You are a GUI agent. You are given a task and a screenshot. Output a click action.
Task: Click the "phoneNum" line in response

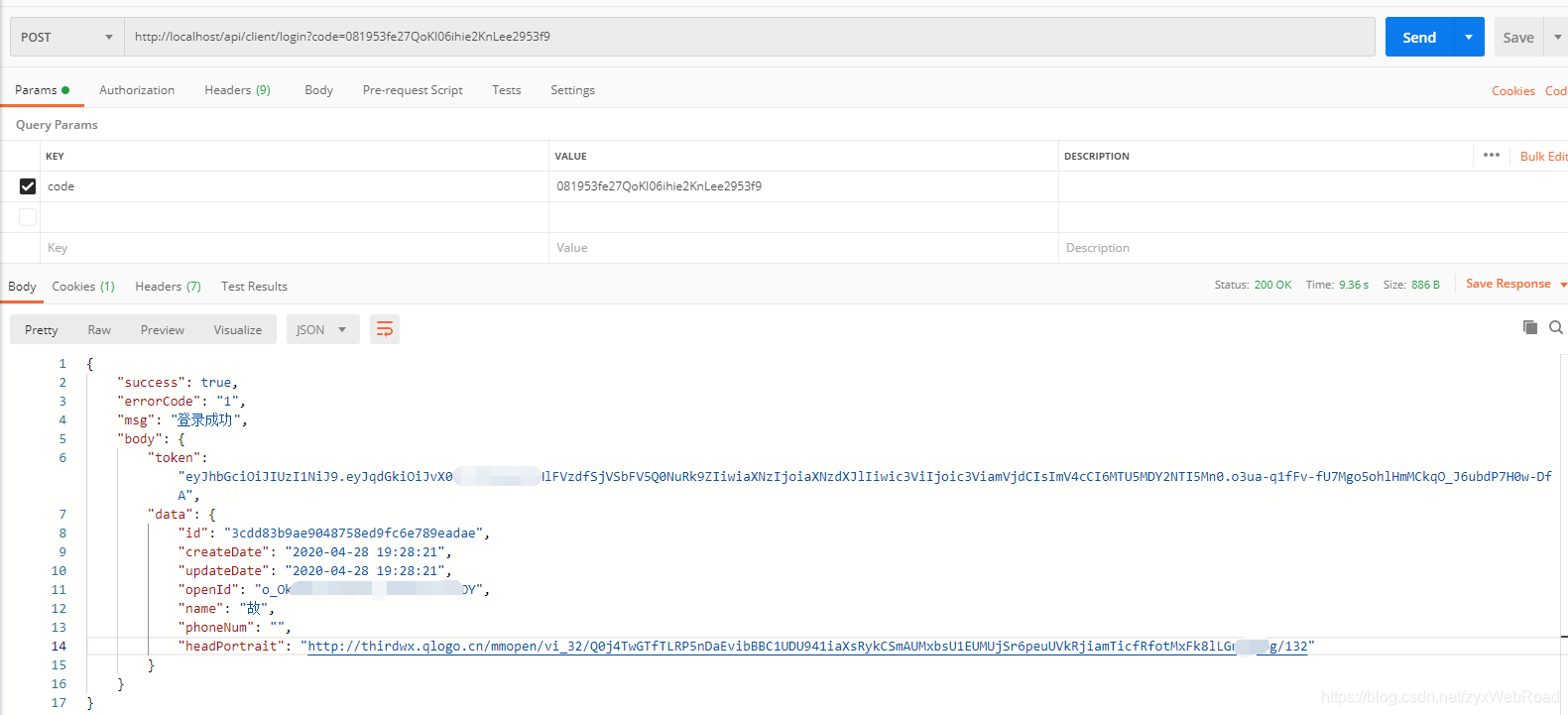(235, 628)
